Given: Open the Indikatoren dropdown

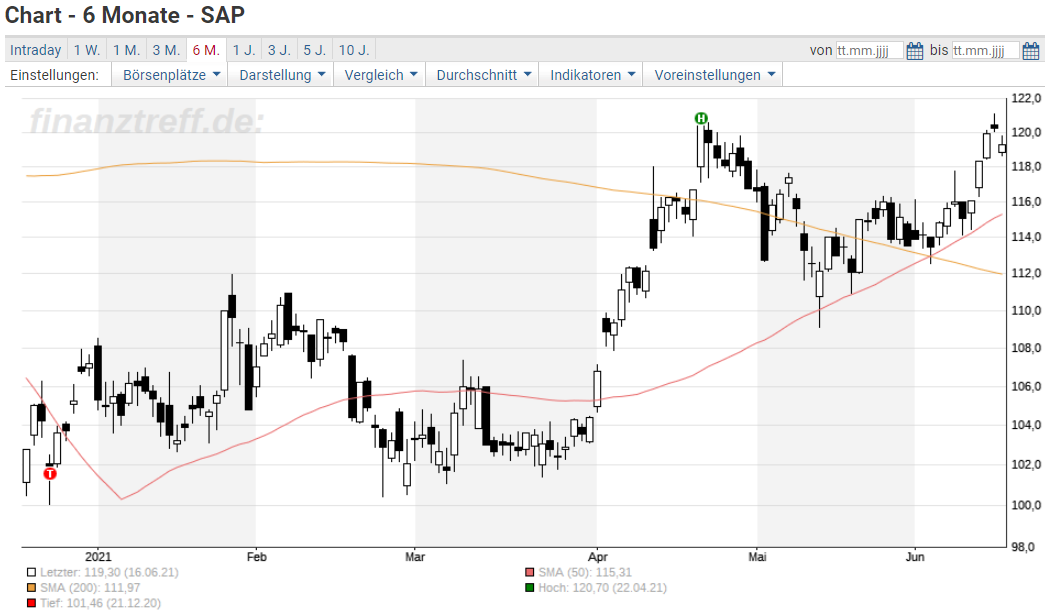Looking at the screenshot, I should 592,75.
